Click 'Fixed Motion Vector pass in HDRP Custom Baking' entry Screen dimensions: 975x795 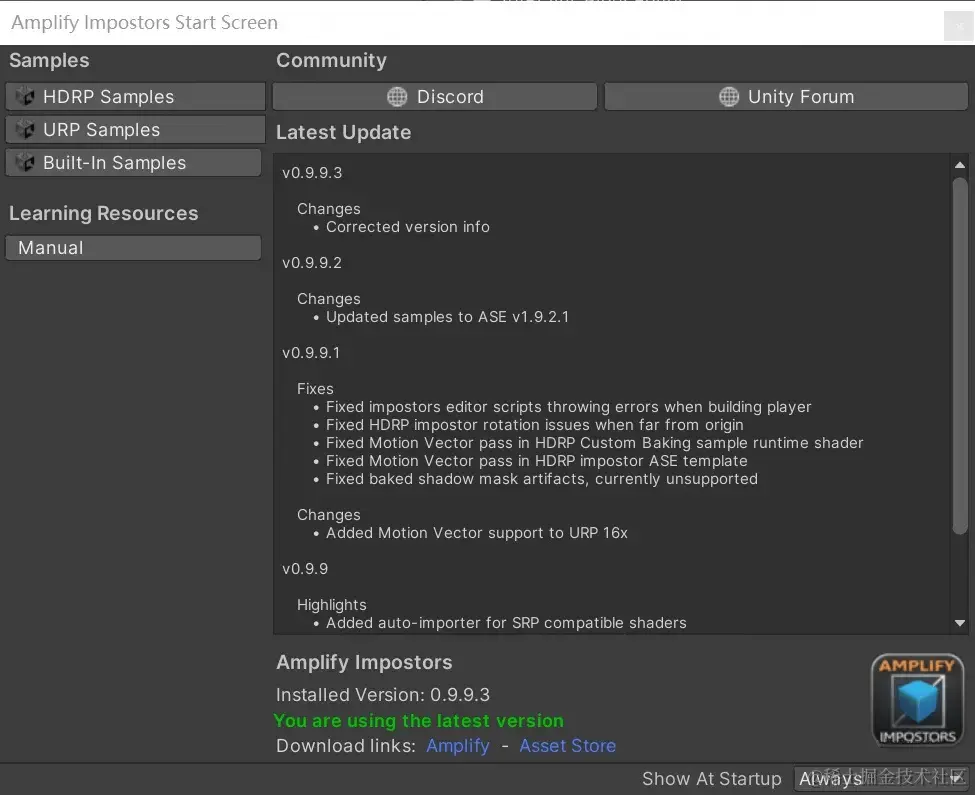coord(594,443)
